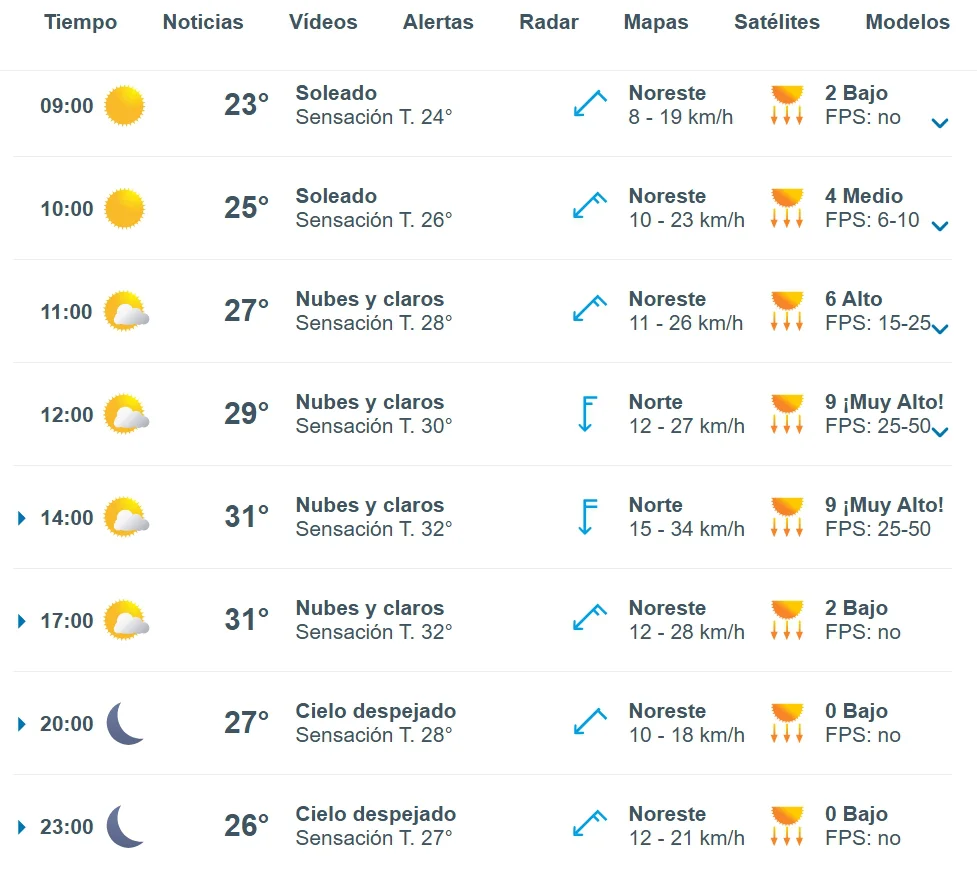Image resolution: width=977 pixels, height=869 pixels.
Task: Switch to the Satélites tab
Action: point(777,22)
